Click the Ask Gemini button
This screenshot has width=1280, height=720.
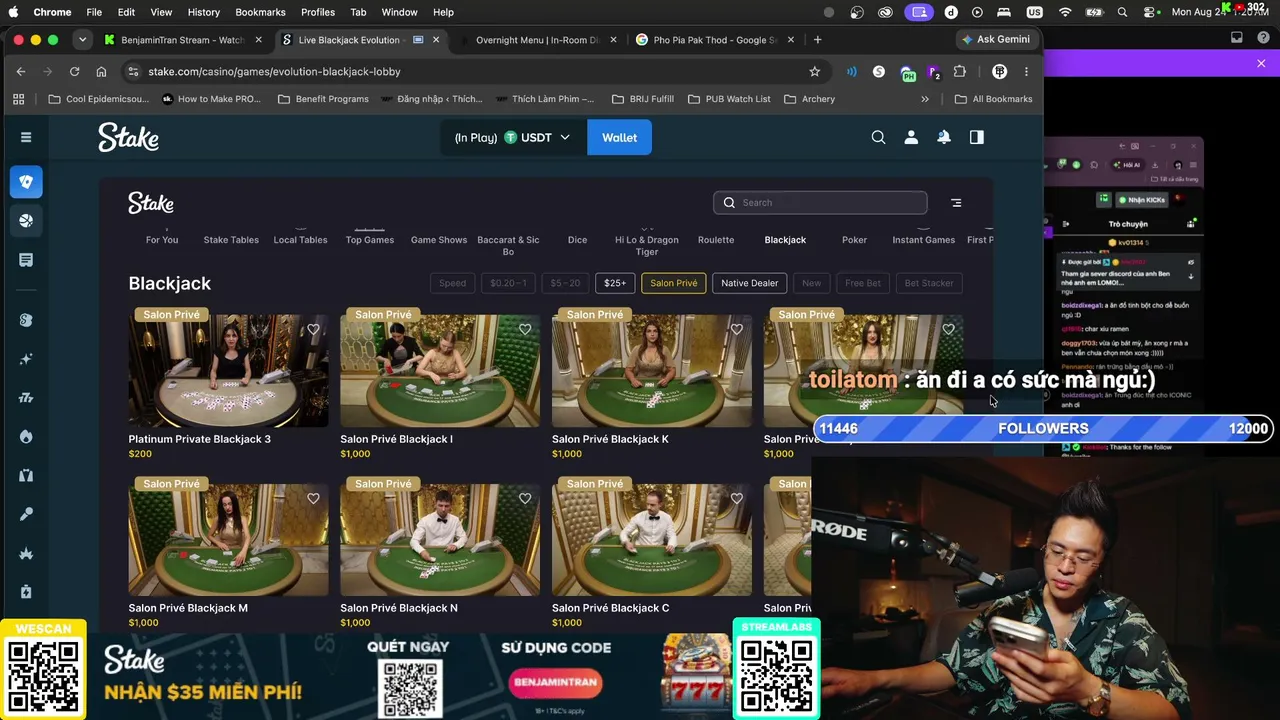[996, 40]
